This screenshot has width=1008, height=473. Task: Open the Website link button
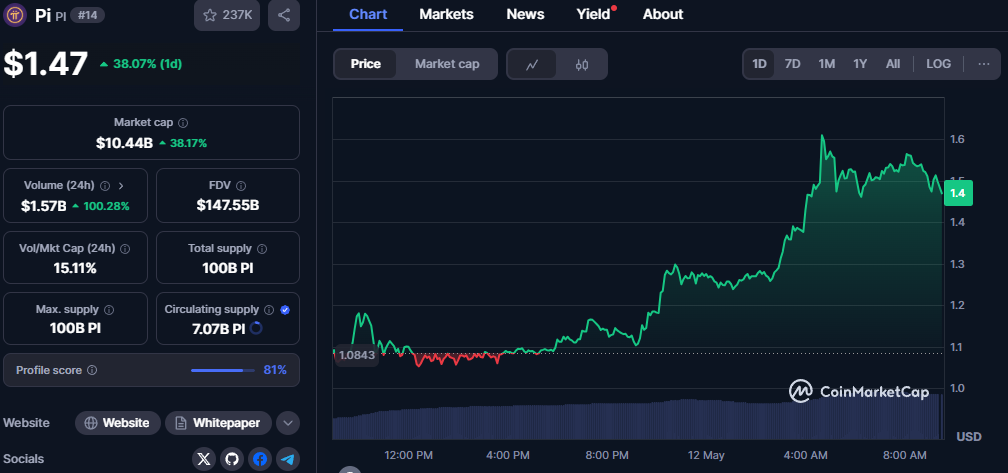coord(118,423)
